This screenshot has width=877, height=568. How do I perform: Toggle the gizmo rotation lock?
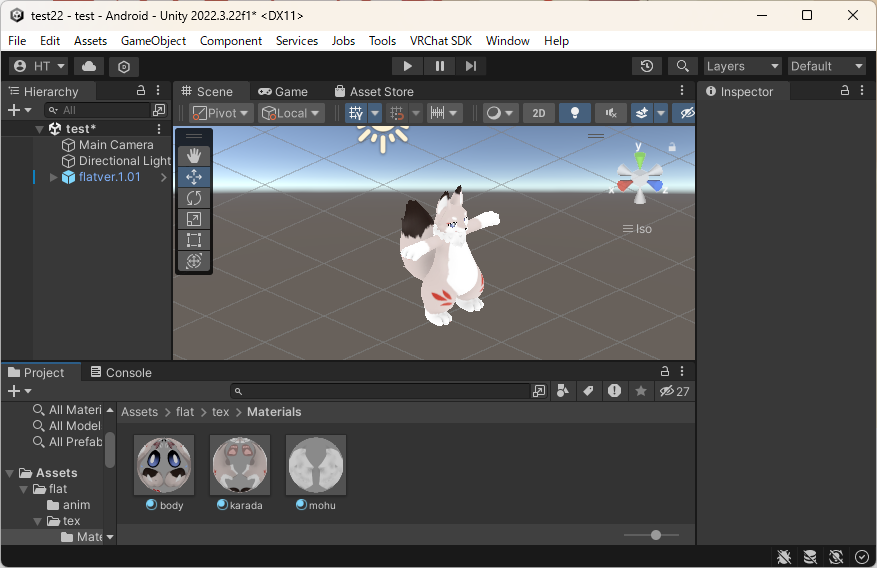[672, 147]
